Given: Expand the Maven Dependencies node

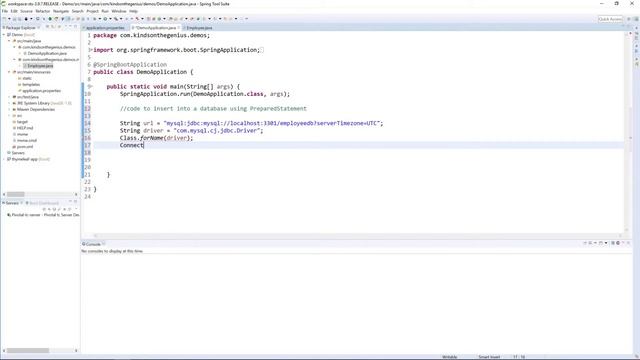Looking at the screenshot, I should point(9,109).
